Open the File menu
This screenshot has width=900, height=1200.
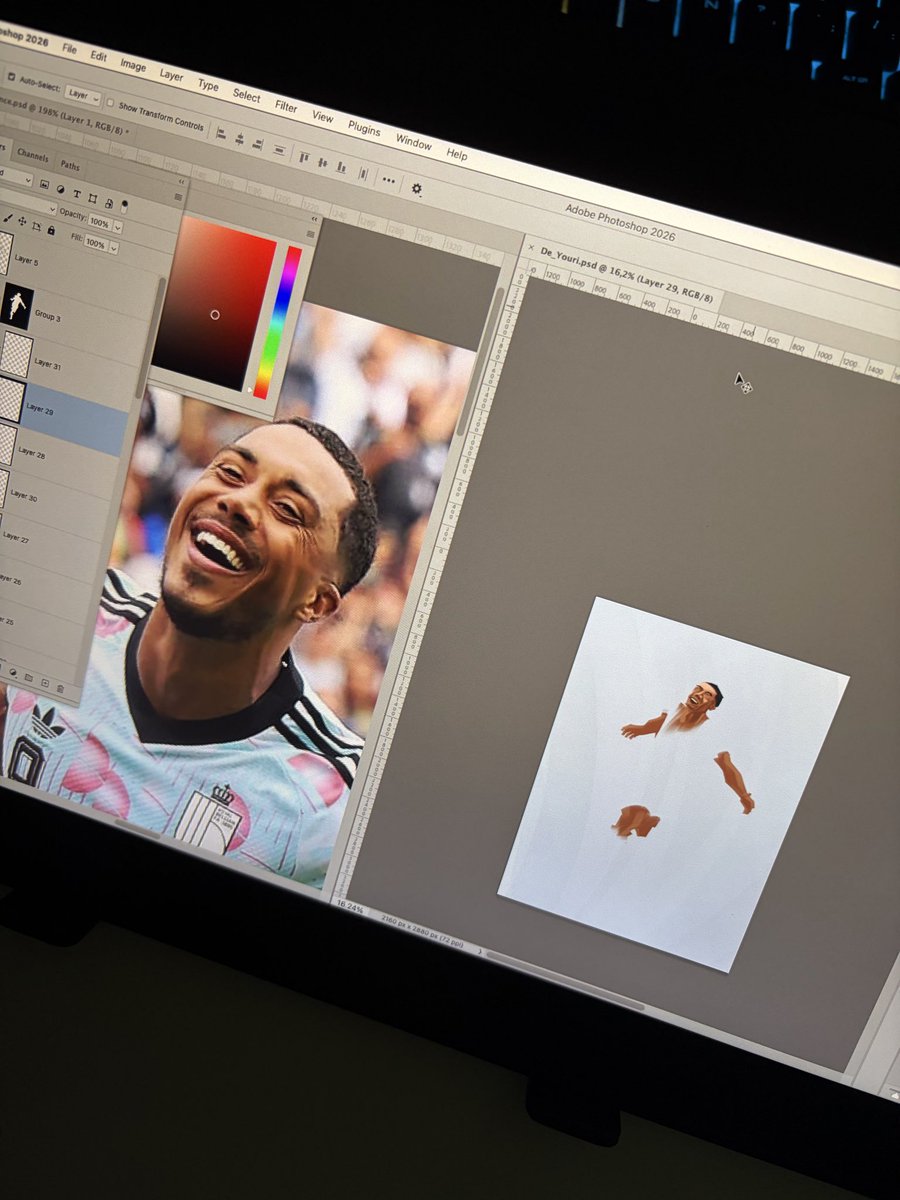[x=69, y=49]
